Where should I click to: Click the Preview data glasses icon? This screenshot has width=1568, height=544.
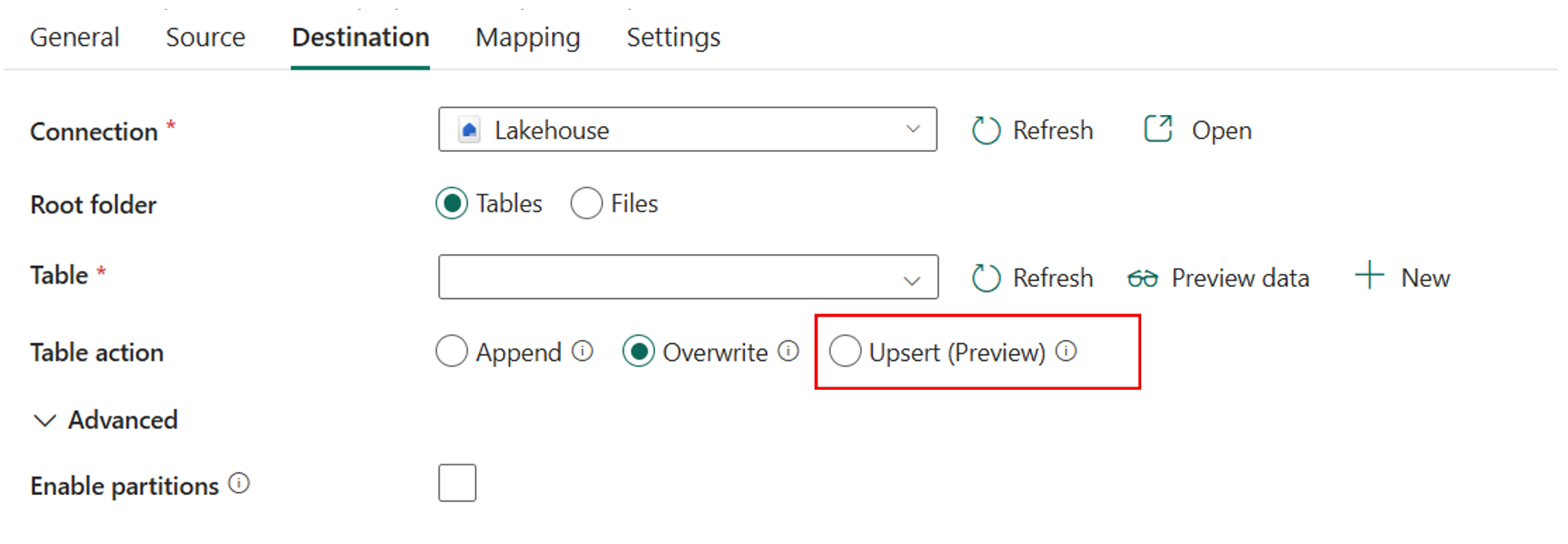(x=1142, y=278)
